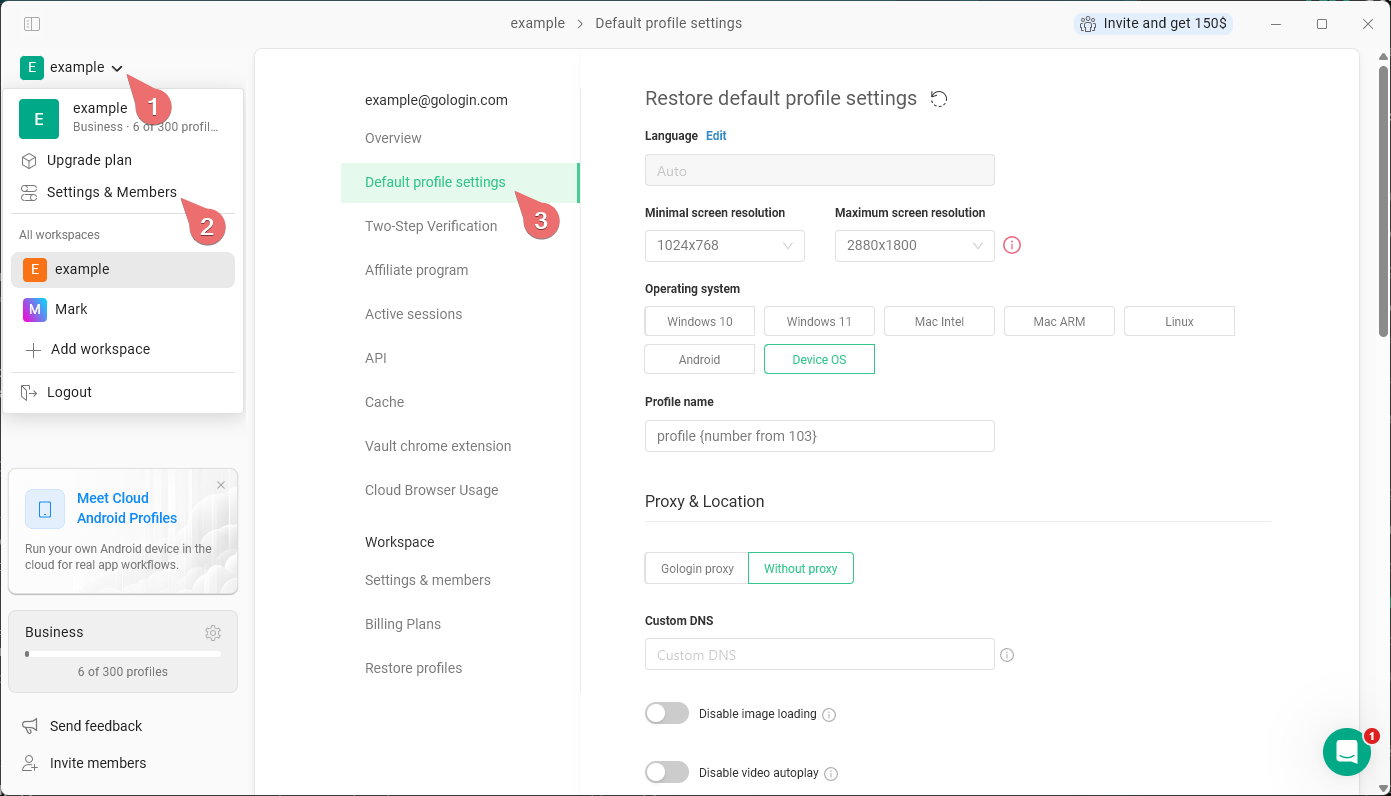1391x796 pixels.
Task: Select Android operating system
Action: (700, 359)
